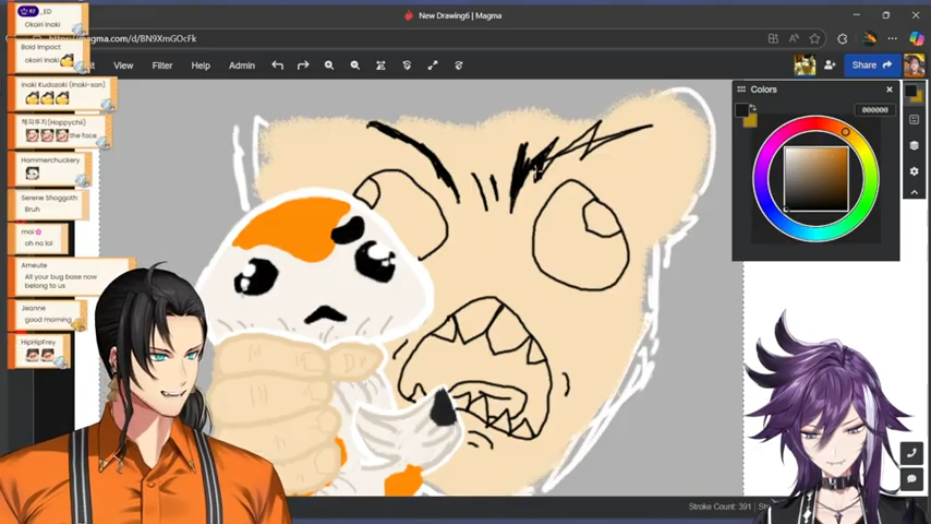Close the Colors panel

pos(889,90)
